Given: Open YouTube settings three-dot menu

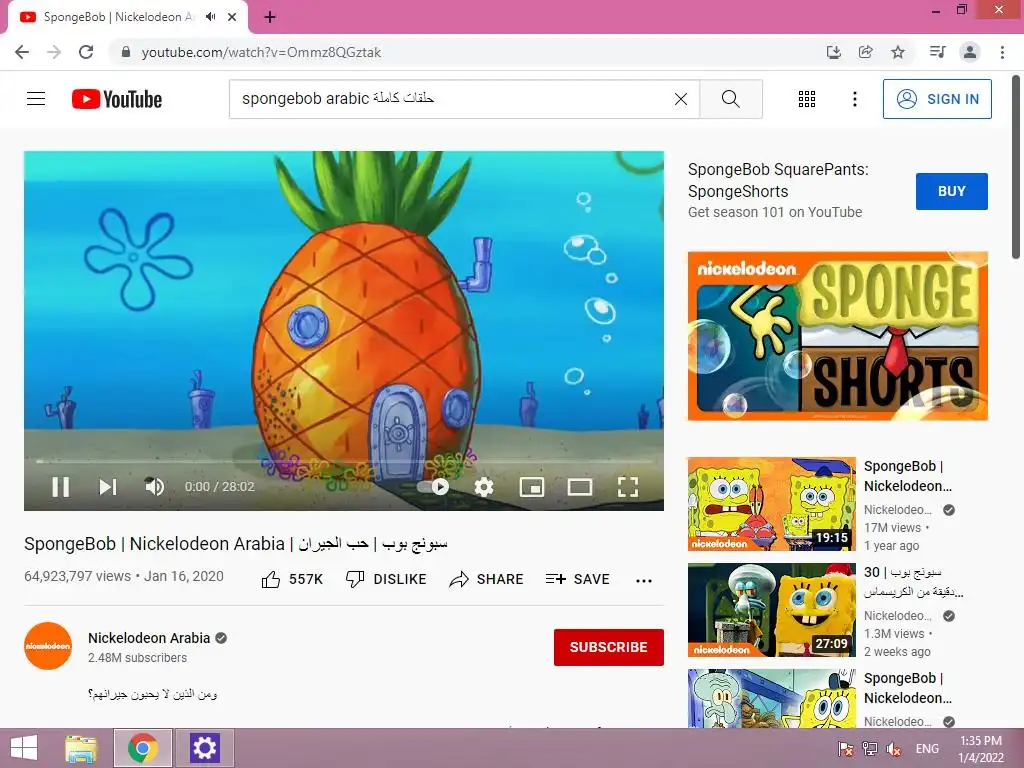Looking at the screenshot, I should tap(854, 99).
